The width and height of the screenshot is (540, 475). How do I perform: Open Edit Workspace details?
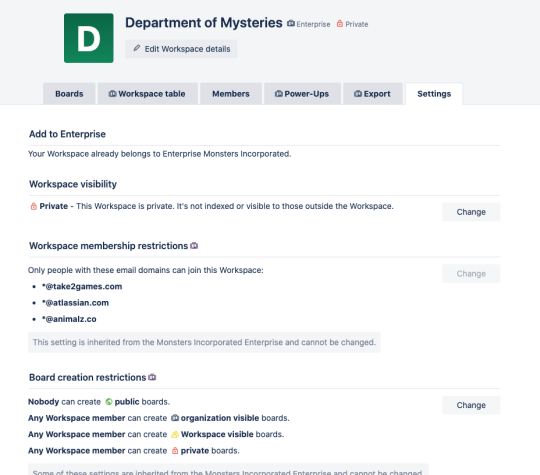(181, 49)
